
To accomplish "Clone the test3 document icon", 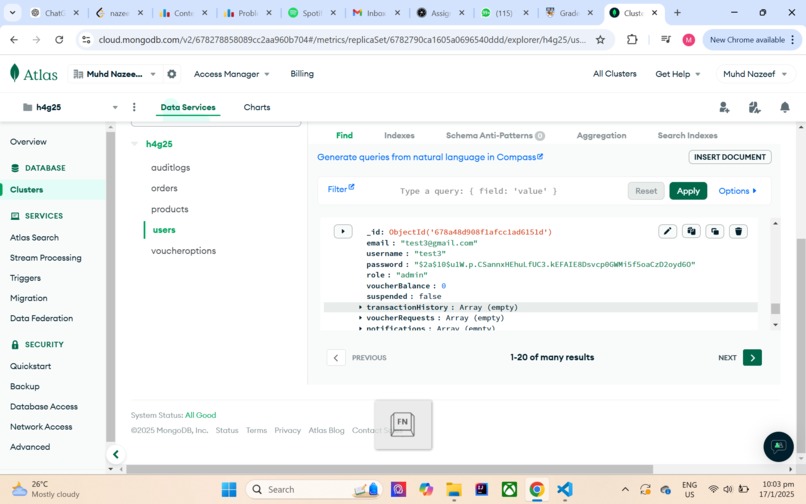I will [x=715, y=231].
